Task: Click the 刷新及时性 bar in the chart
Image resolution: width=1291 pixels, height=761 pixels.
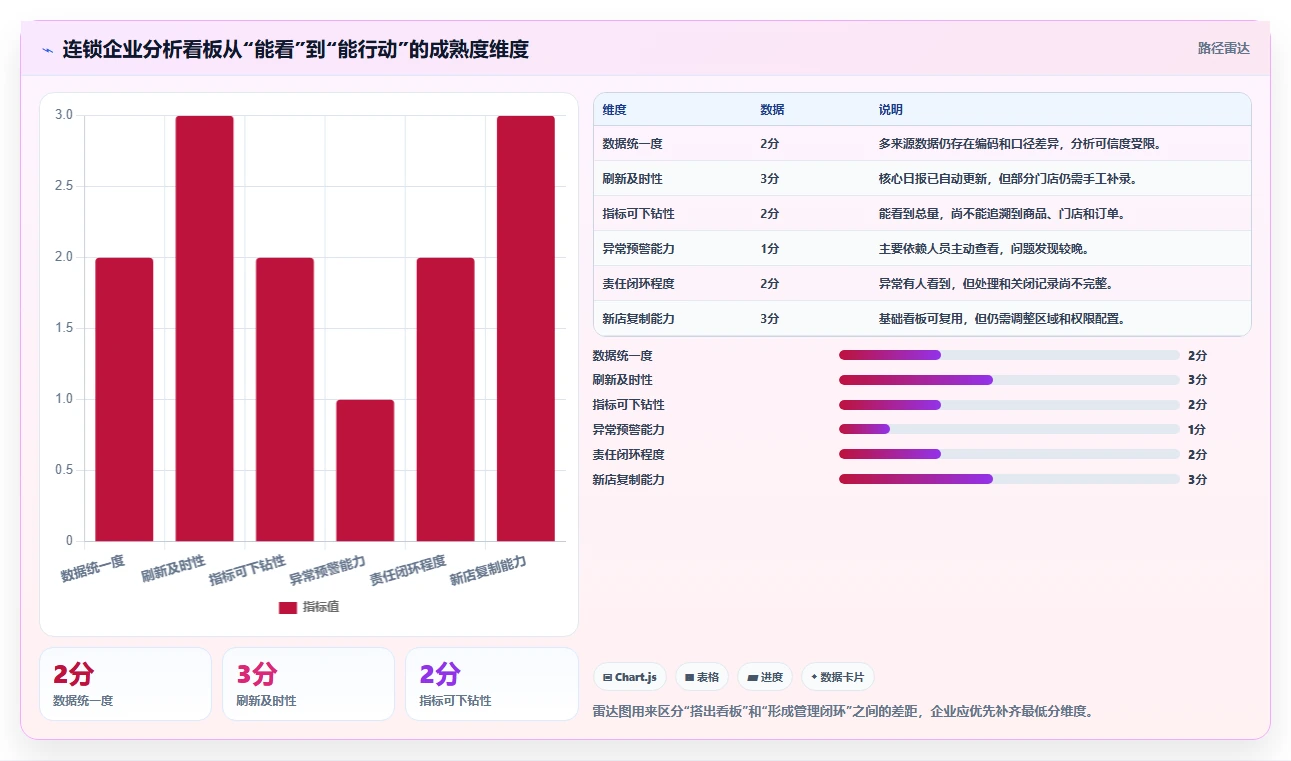Action: [x=204, y=328]
